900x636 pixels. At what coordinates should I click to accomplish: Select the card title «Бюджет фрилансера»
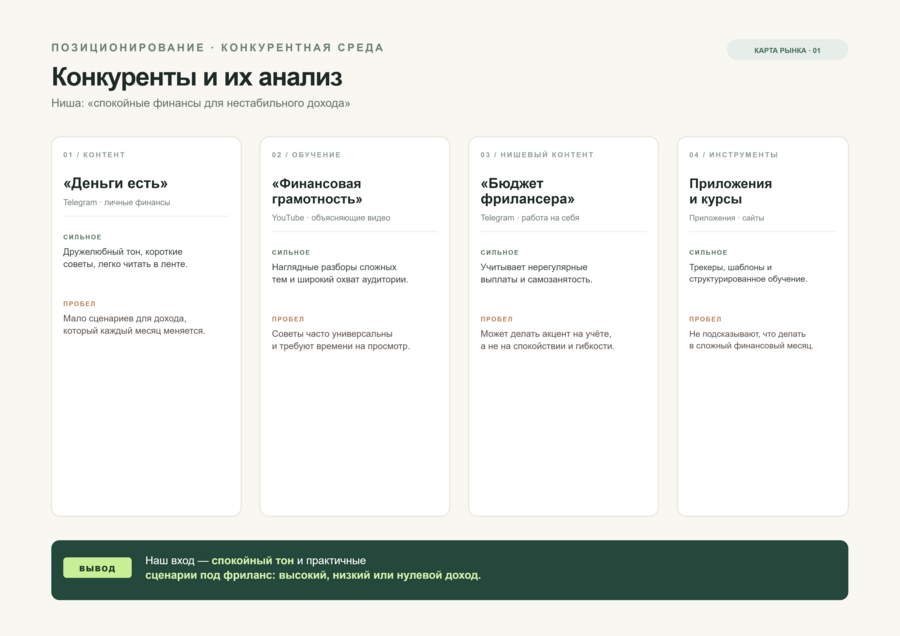[527, 191]
